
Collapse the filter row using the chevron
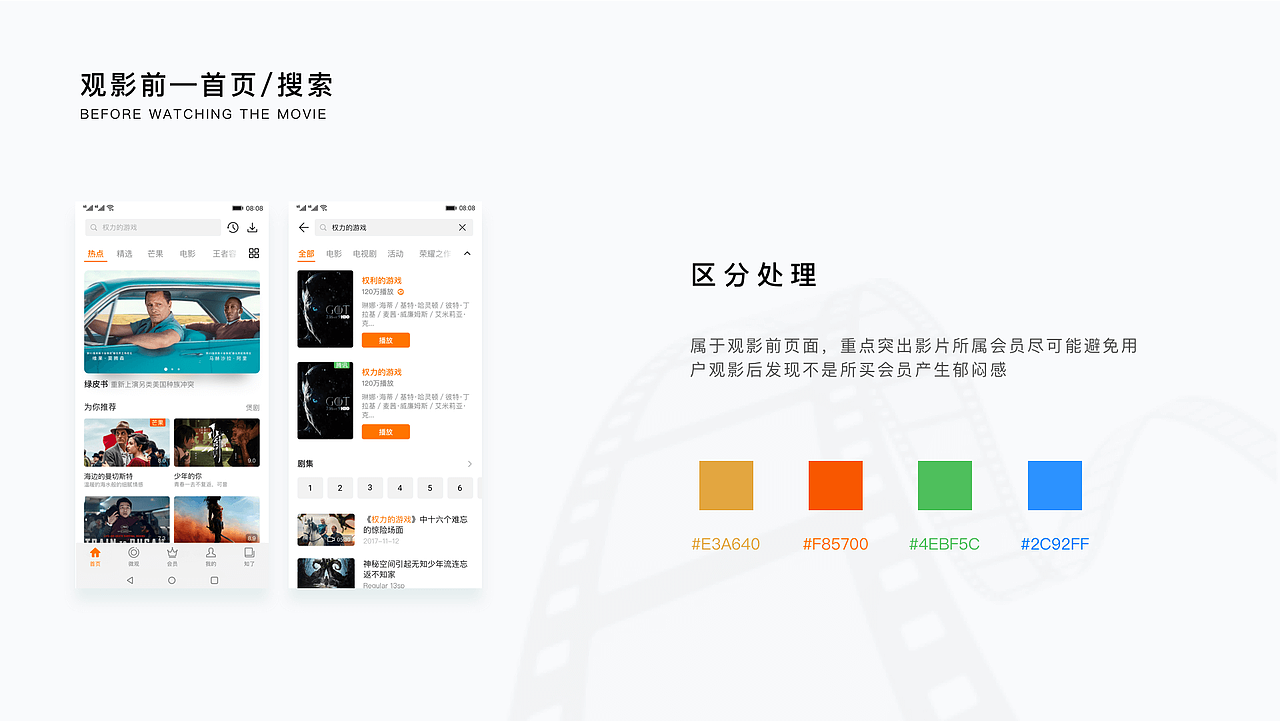coord(467,253)
